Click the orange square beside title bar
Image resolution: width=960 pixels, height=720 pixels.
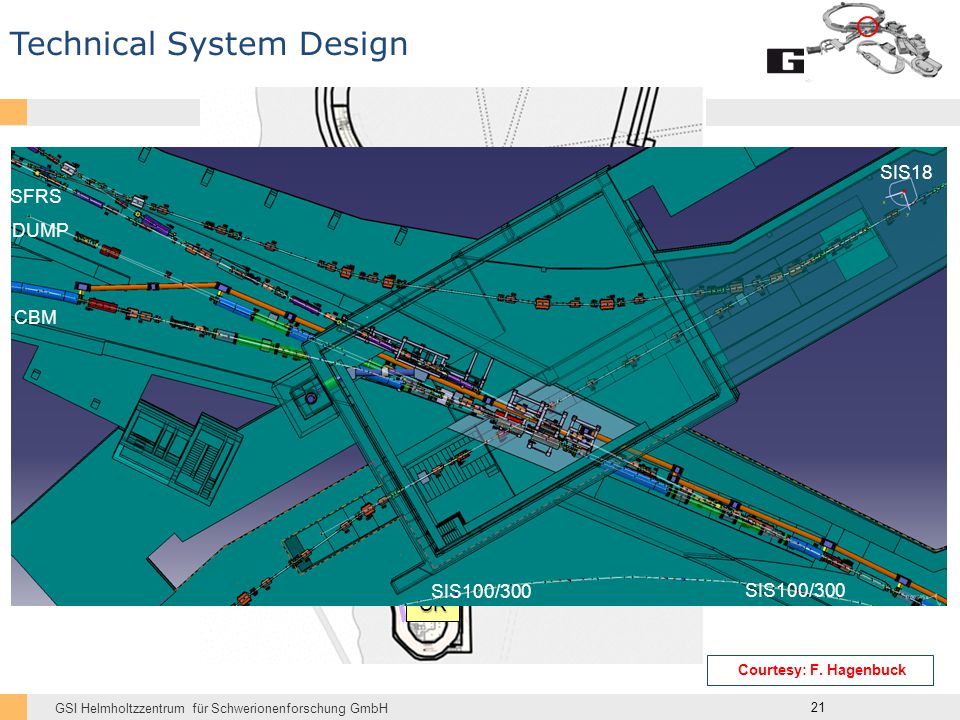[x=13, y=112]
